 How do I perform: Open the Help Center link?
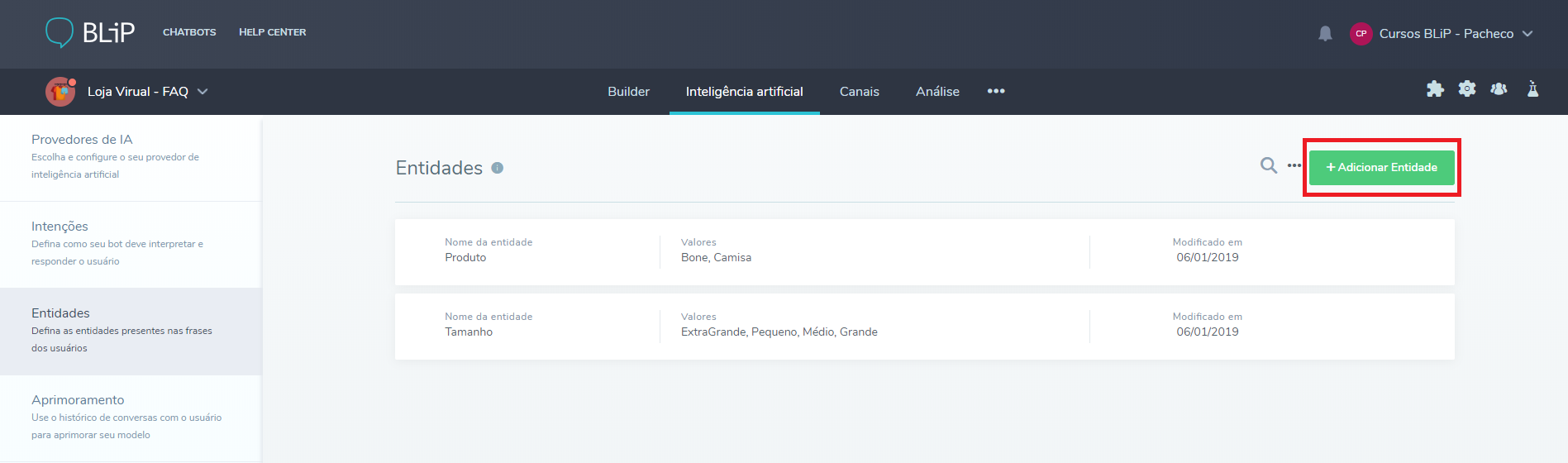272,32
